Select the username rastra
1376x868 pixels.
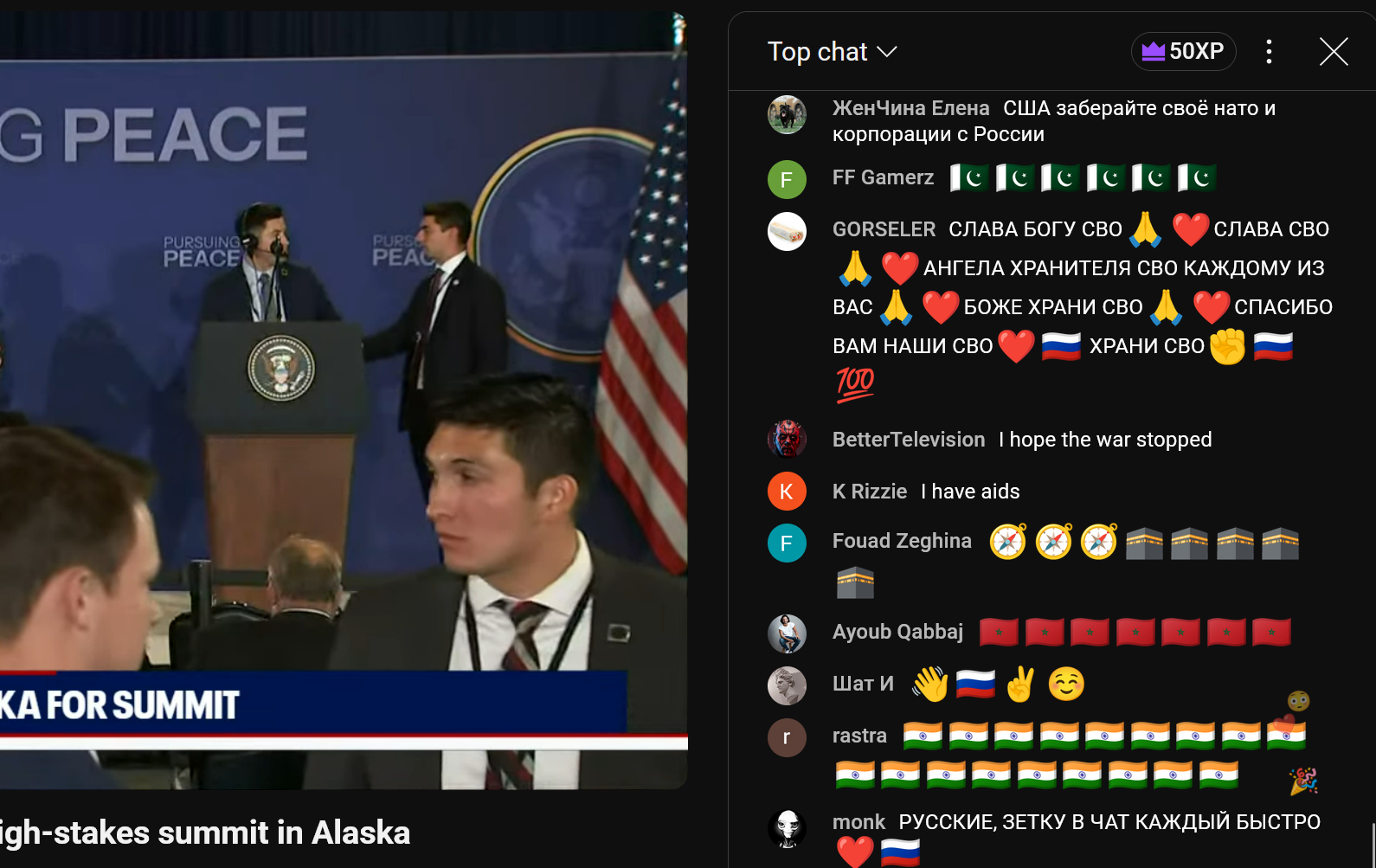click(x=859, y=736)
